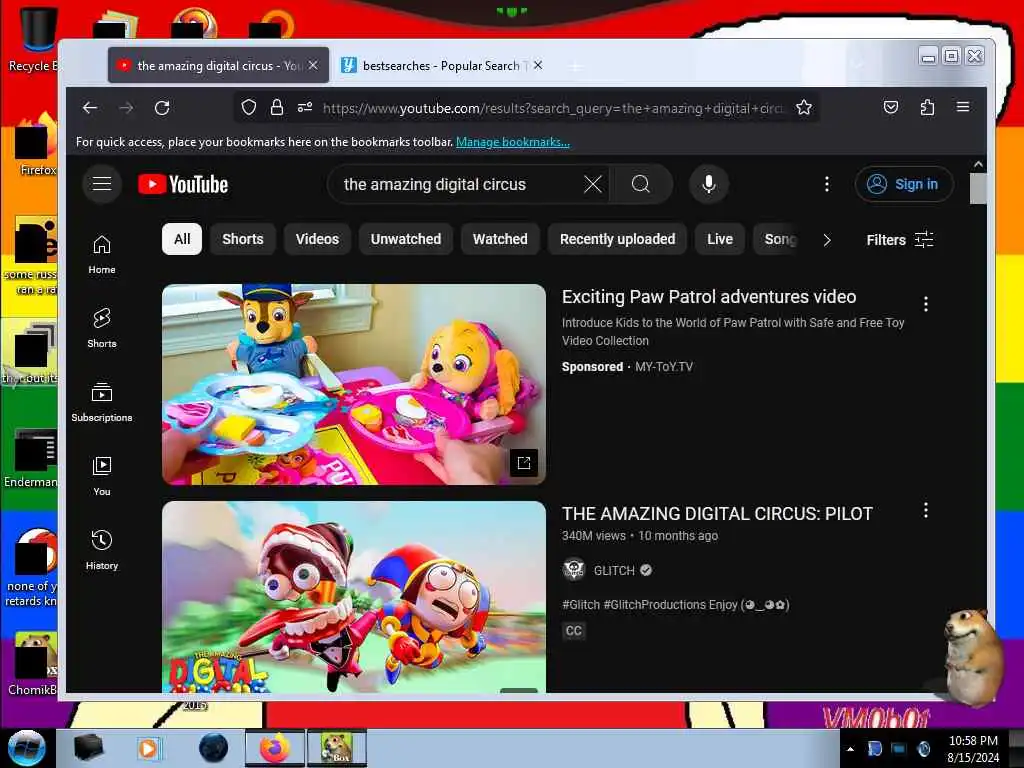Click the external link icon on Paw Patrol thumbnail
The height and width of the screenshot is (768, 1024).
(x=524, y=463)
